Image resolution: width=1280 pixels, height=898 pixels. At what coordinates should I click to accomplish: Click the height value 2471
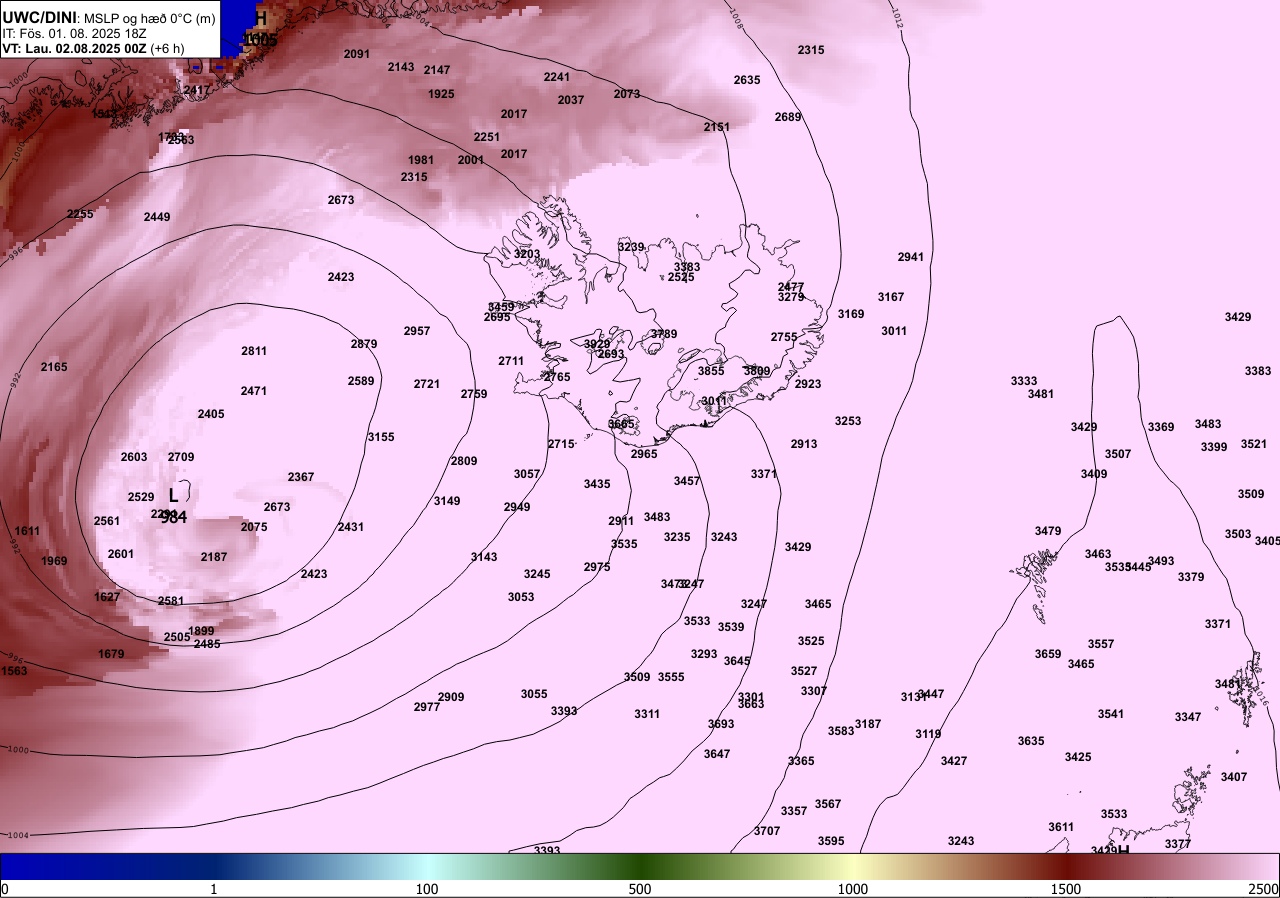(254, 391)
